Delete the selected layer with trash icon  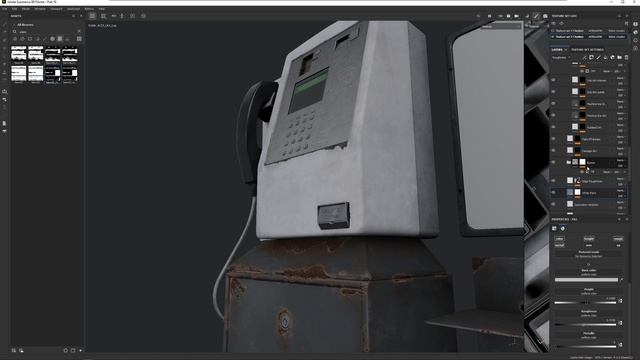click(627, 58)
